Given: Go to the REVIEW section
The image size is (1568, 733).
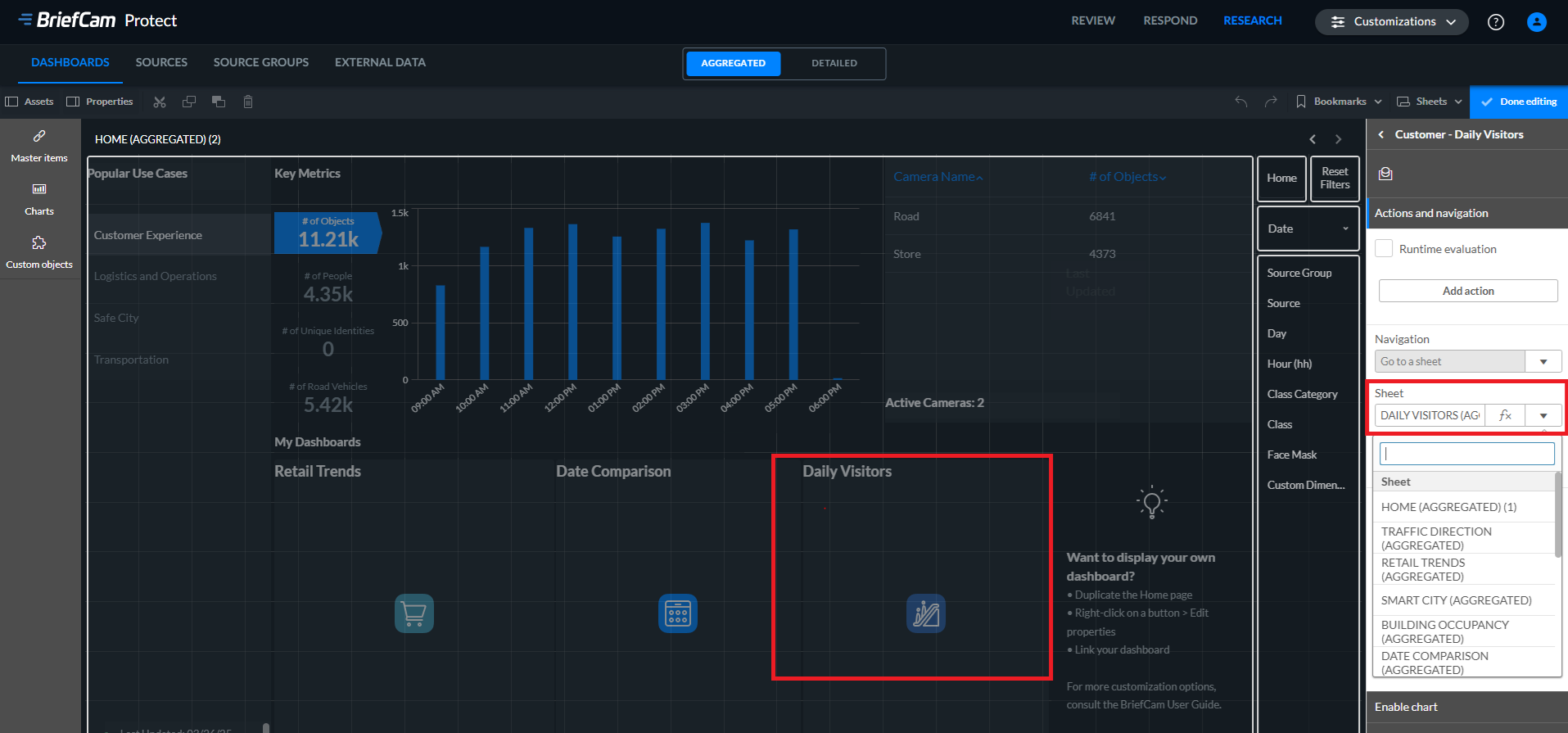Looking at the screenshot, I should tap(1093, 20).
